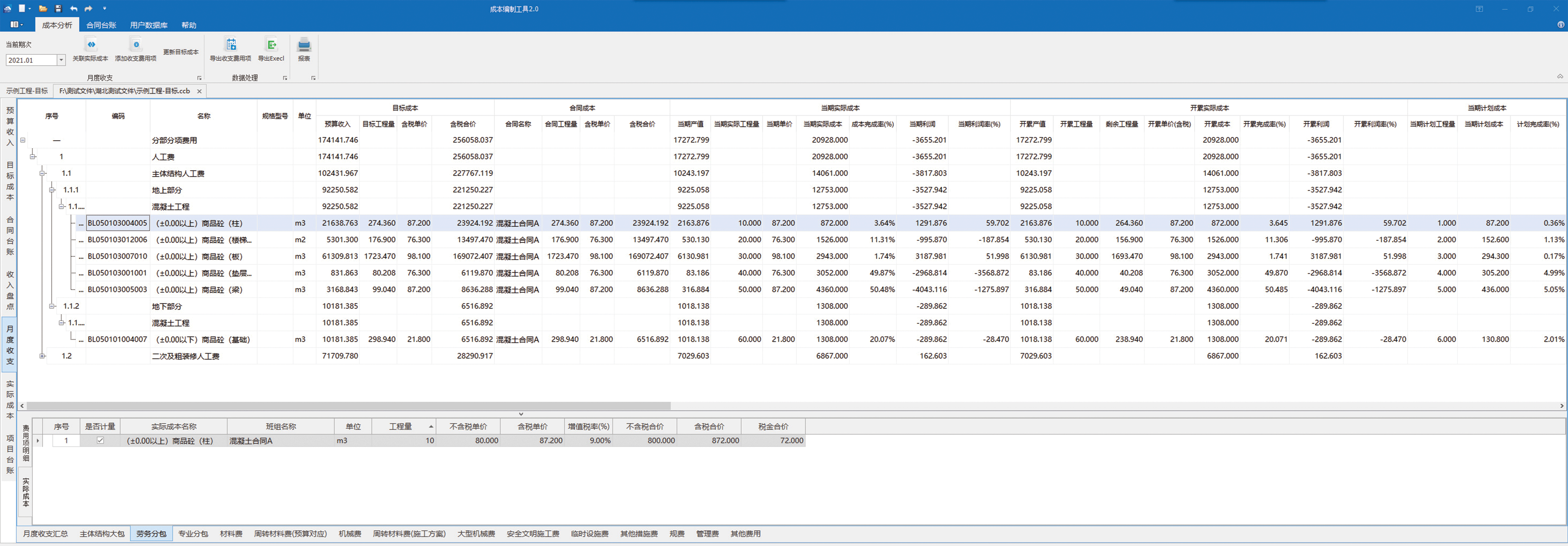1568x546 pixels.
Task: Click the 导出Execl icon
Action: click(271, 44)
